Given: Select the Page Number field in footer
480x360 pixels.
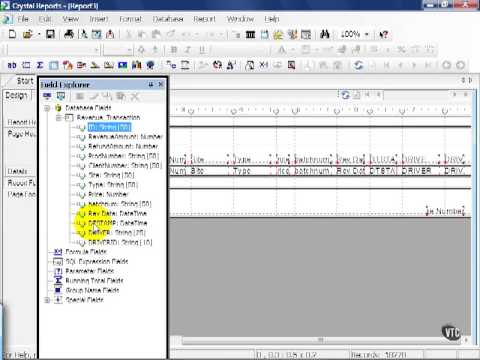Looking at the screenshot, I should pyautogui.click(x=446, y=211).
